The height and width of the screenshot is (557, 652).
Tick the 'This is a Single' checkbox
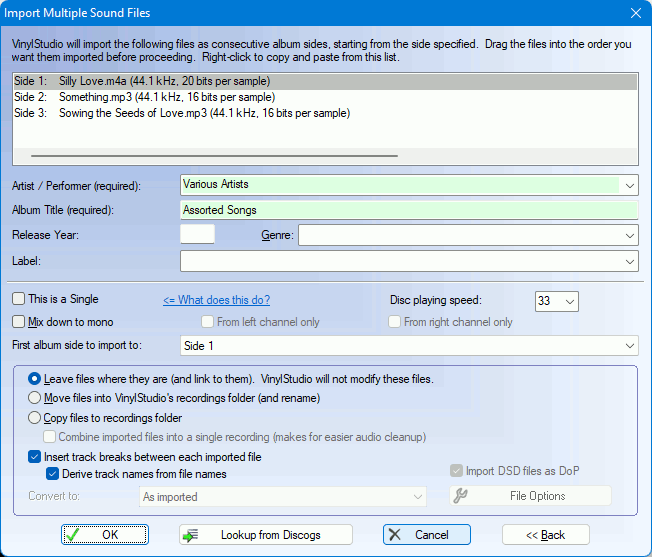point(19,299)
